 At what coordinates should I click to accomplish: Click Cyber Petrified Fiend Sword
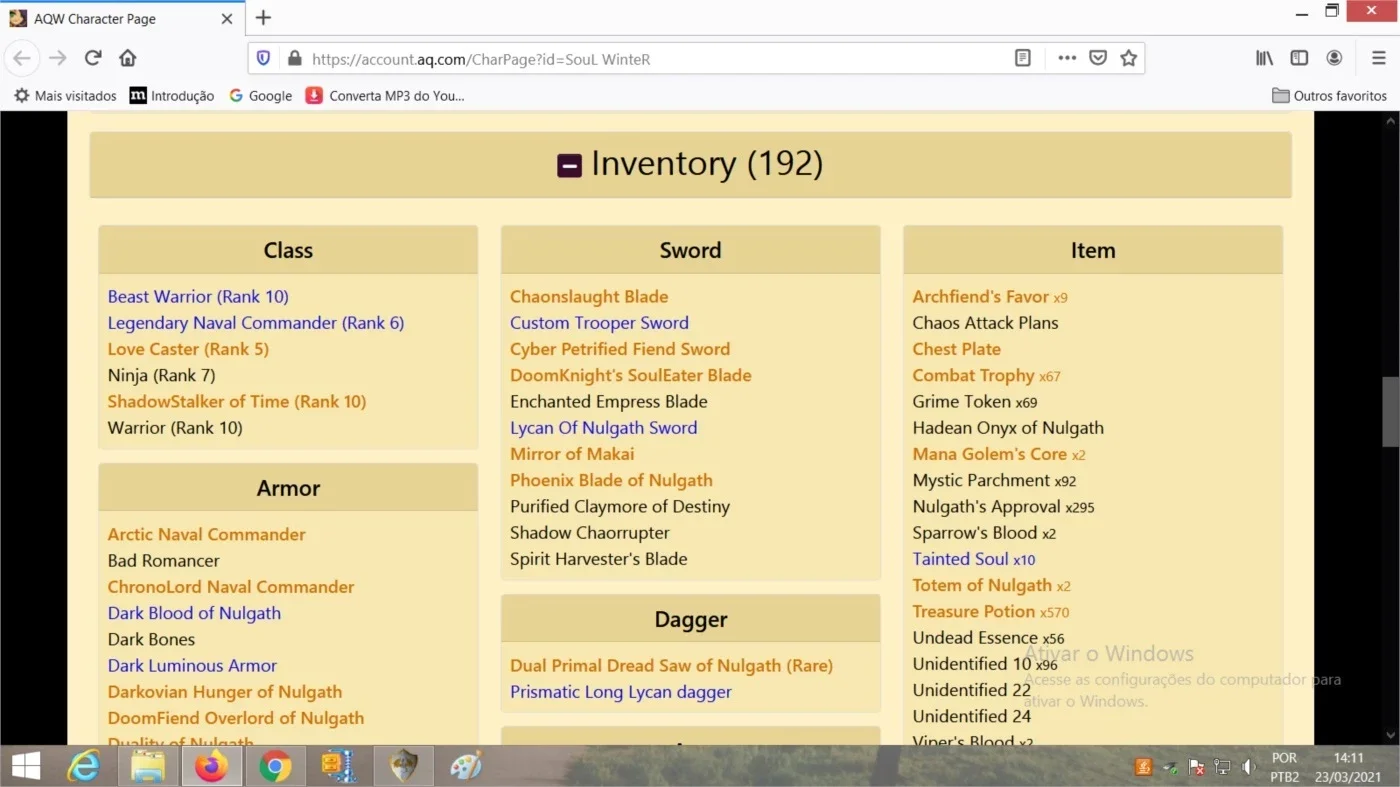point(620,349)
